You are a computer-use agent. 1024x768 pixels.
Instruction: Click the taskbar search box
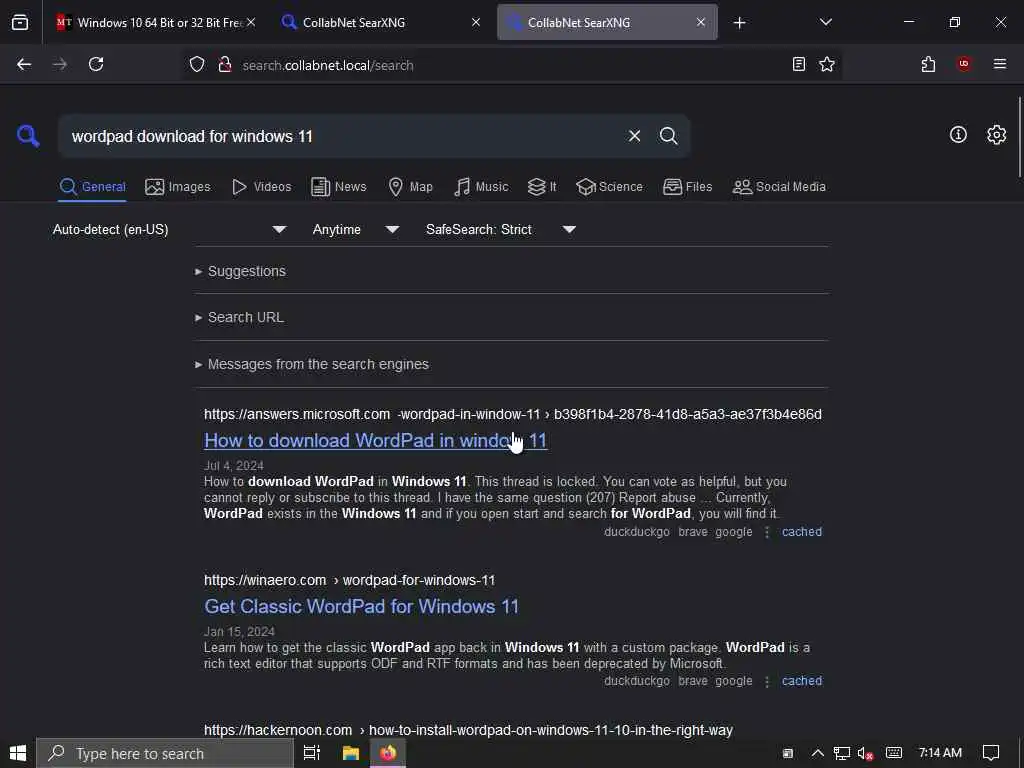pos(165,753)
